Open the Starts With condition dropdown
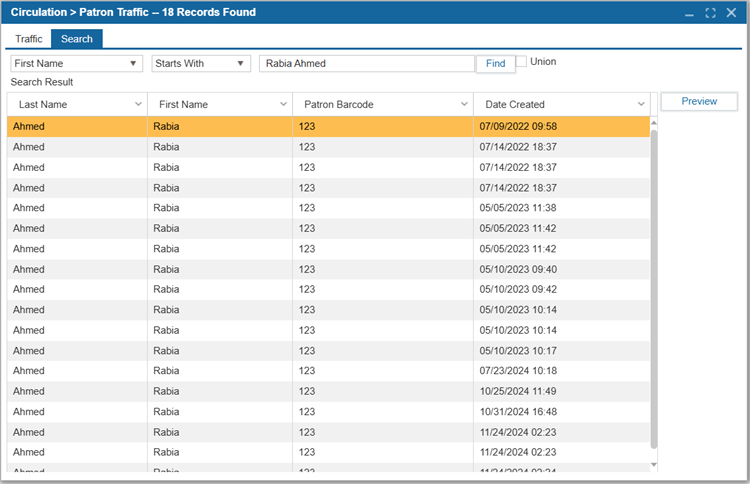 tap(201, 63)
